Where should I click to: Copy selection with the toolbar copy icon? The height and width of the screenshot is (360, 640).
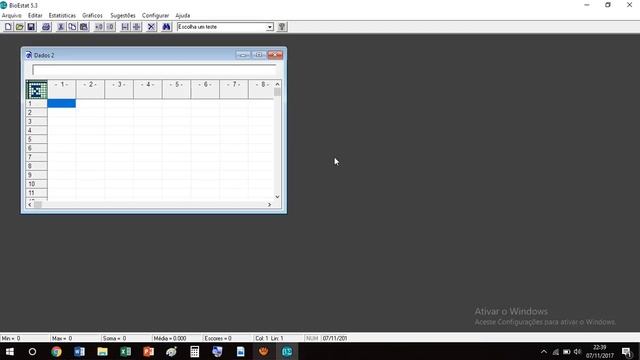pyautogui.click(x=72, y=27)
